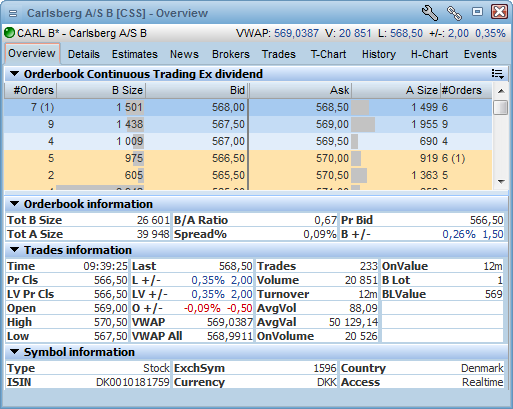Switch to the History tab

379,54
